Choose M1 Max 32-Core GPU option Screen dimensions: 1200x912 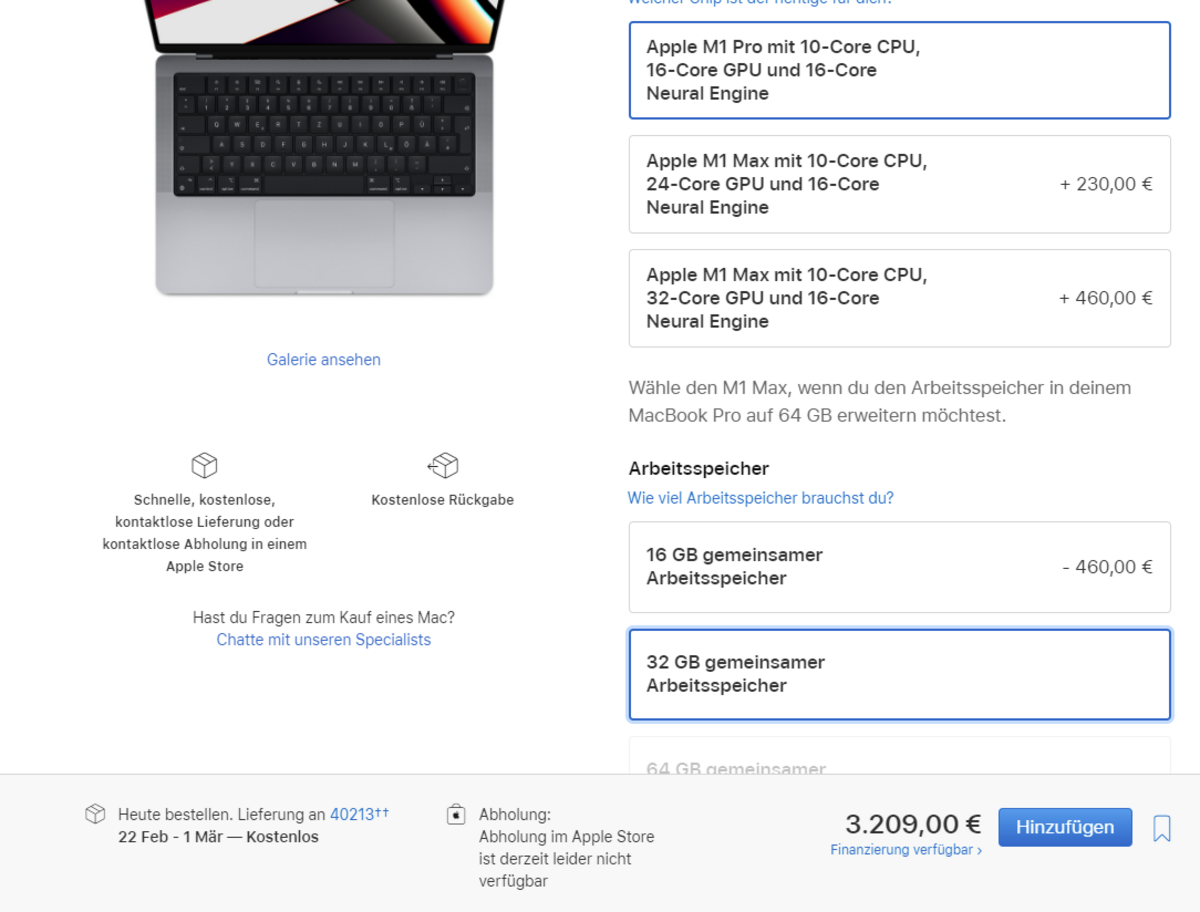(899, 298)
